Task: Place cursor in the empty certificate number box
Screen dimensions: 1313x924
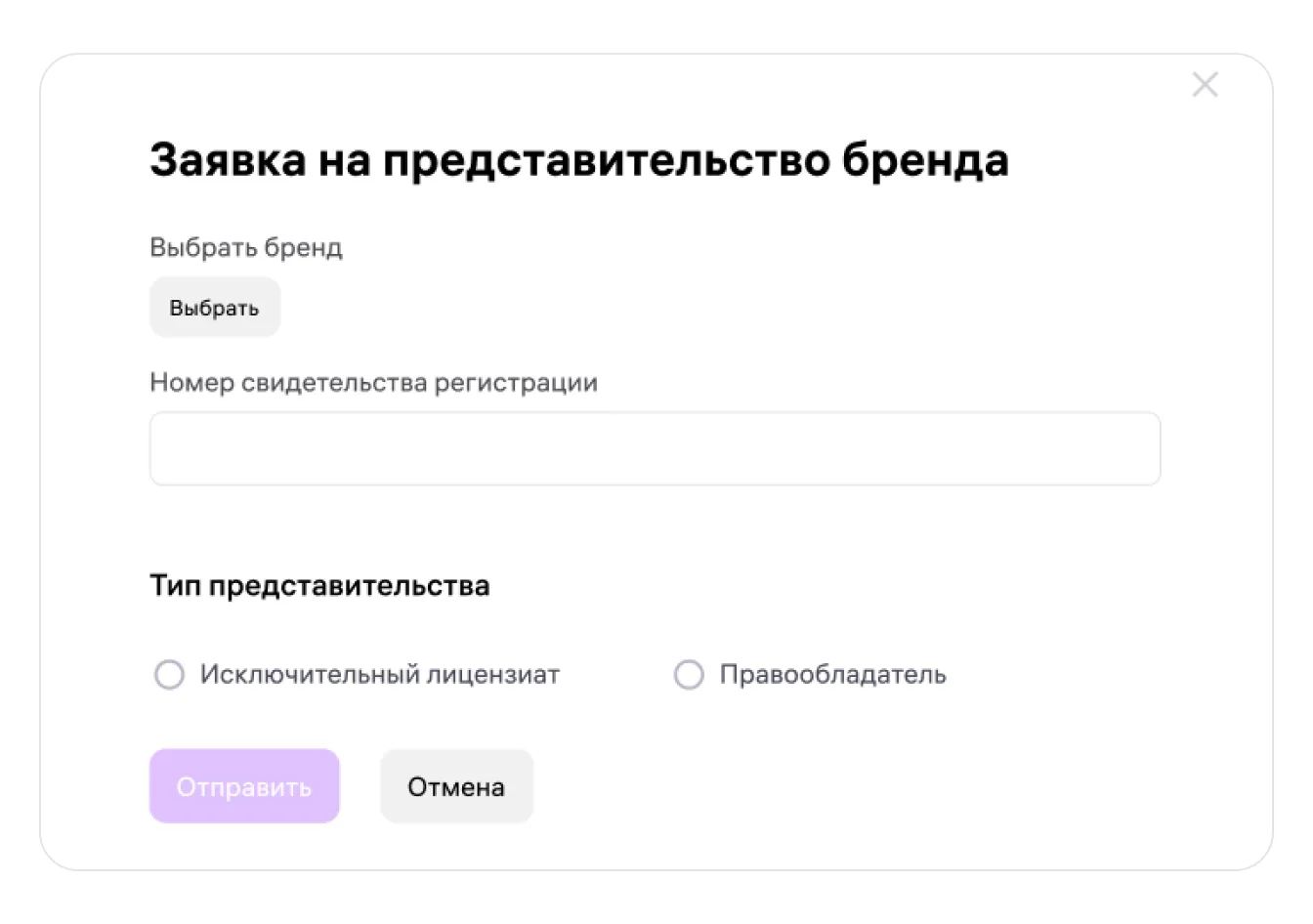Action: click(655, 448)
